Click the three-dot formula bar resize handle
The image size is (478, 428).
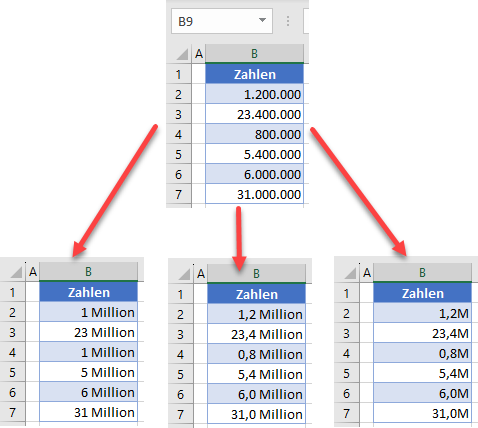(x=288, y=21)
